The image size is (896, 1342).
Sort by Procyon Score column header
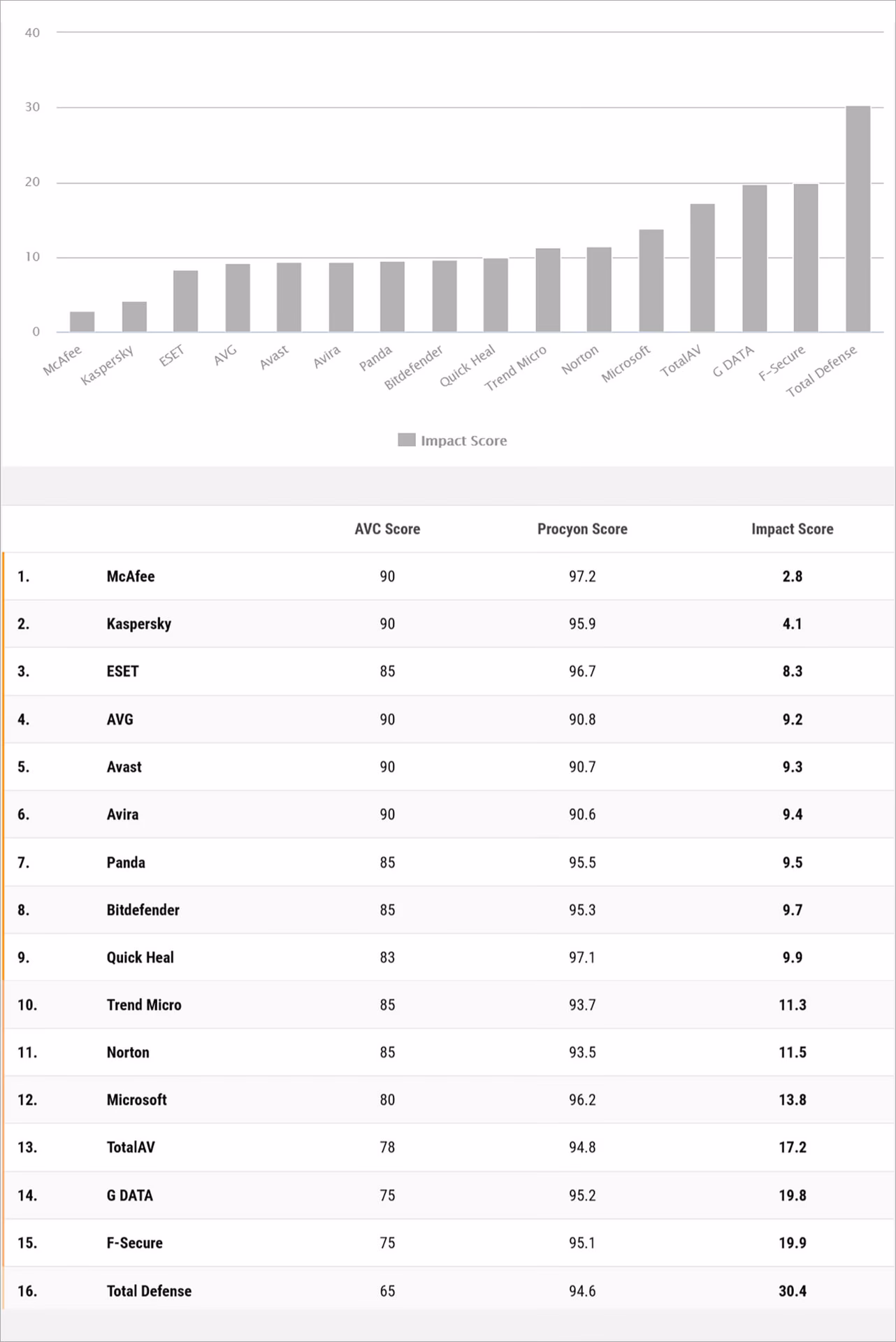pyautogui.click(x=582, y=529)
